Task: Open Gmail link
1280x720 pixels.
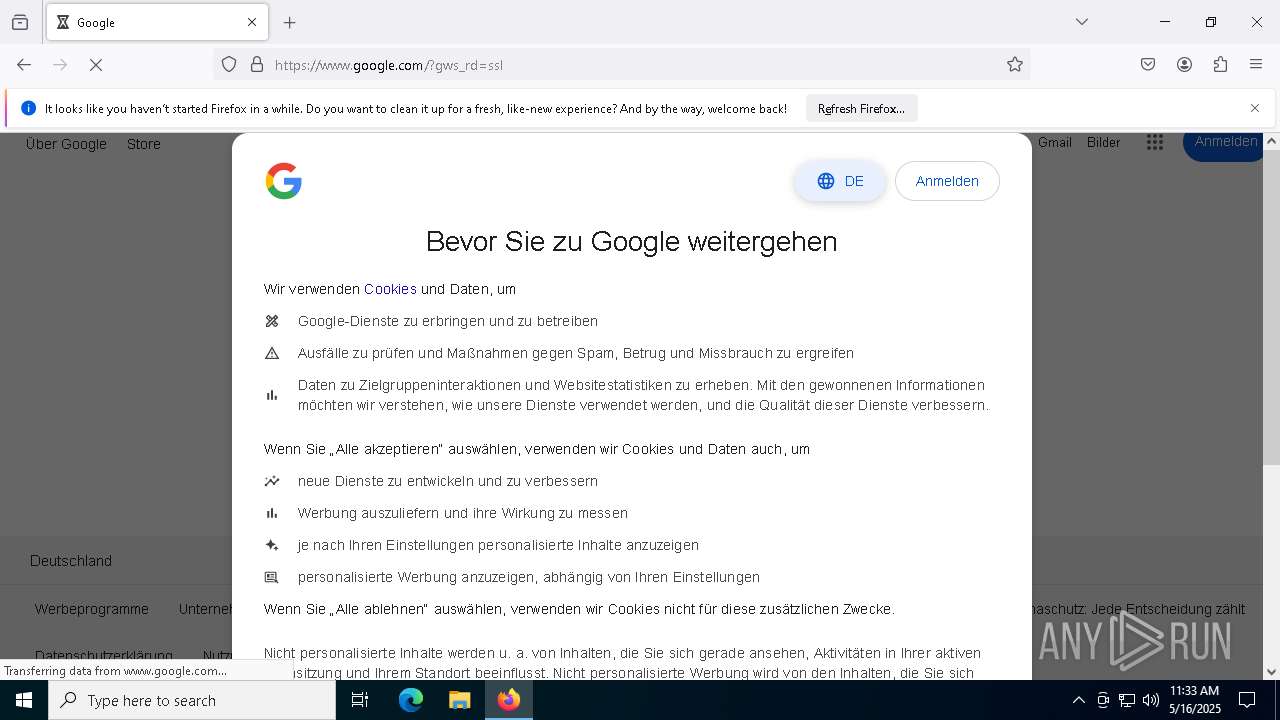Action: [1055, 142]
